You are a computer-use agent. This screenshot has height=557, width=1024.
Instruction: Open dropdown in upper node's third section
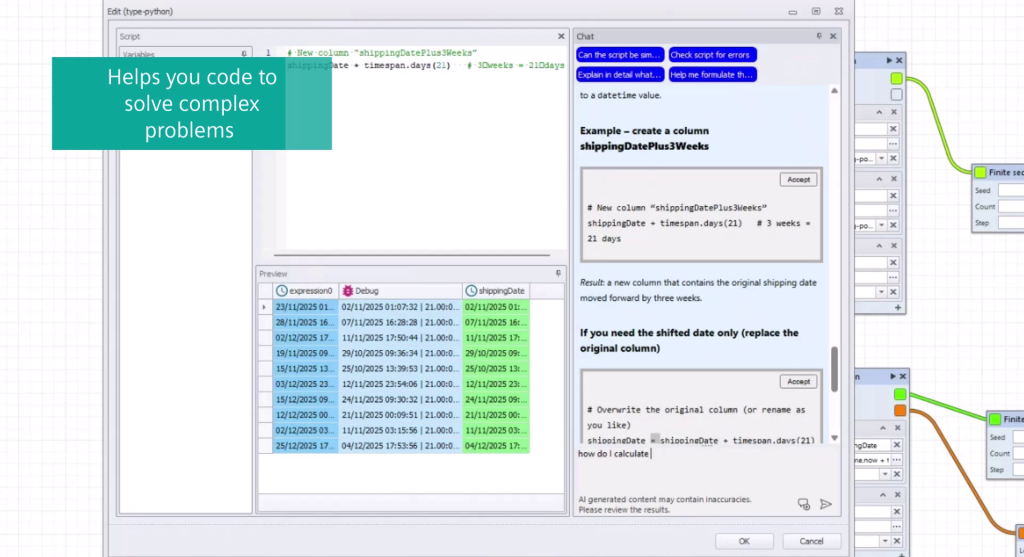[x=881, y=292]
